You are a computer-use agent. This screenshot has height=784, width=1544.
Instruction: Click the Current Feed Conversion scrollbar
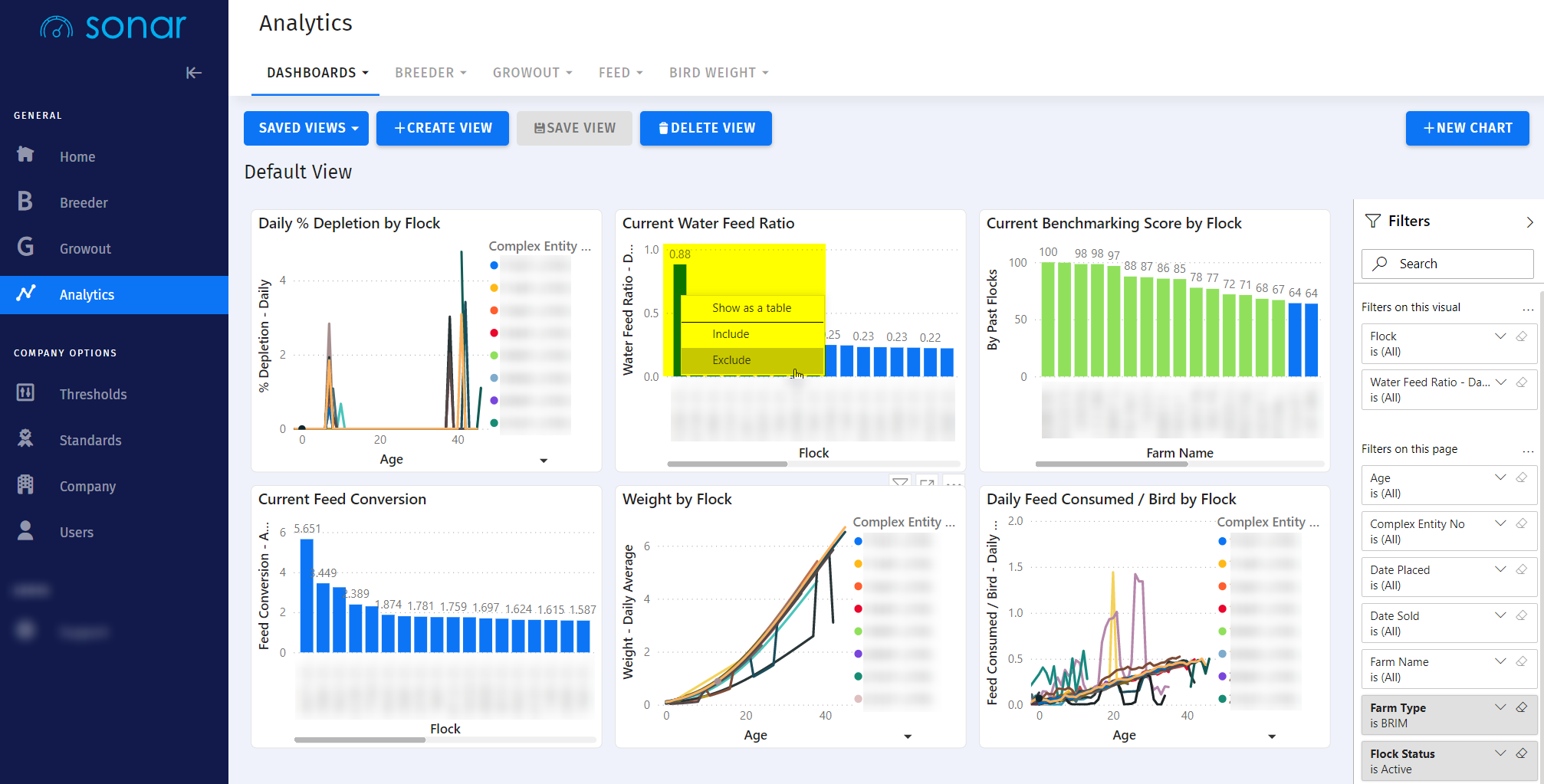360,740
